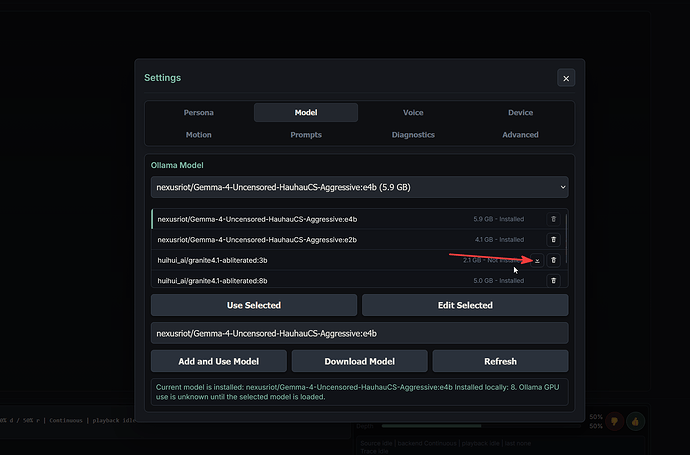Select the Gemma-4 Aggressive:e4b list row
The width and height of the screenshot is (690, 455).
(x=360, y=219)
